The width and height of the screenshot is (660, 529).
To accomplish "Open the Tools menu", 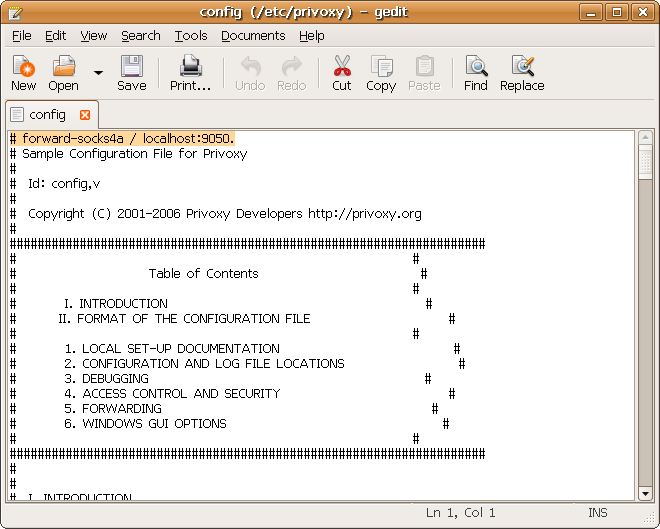I will click(191, 36).
